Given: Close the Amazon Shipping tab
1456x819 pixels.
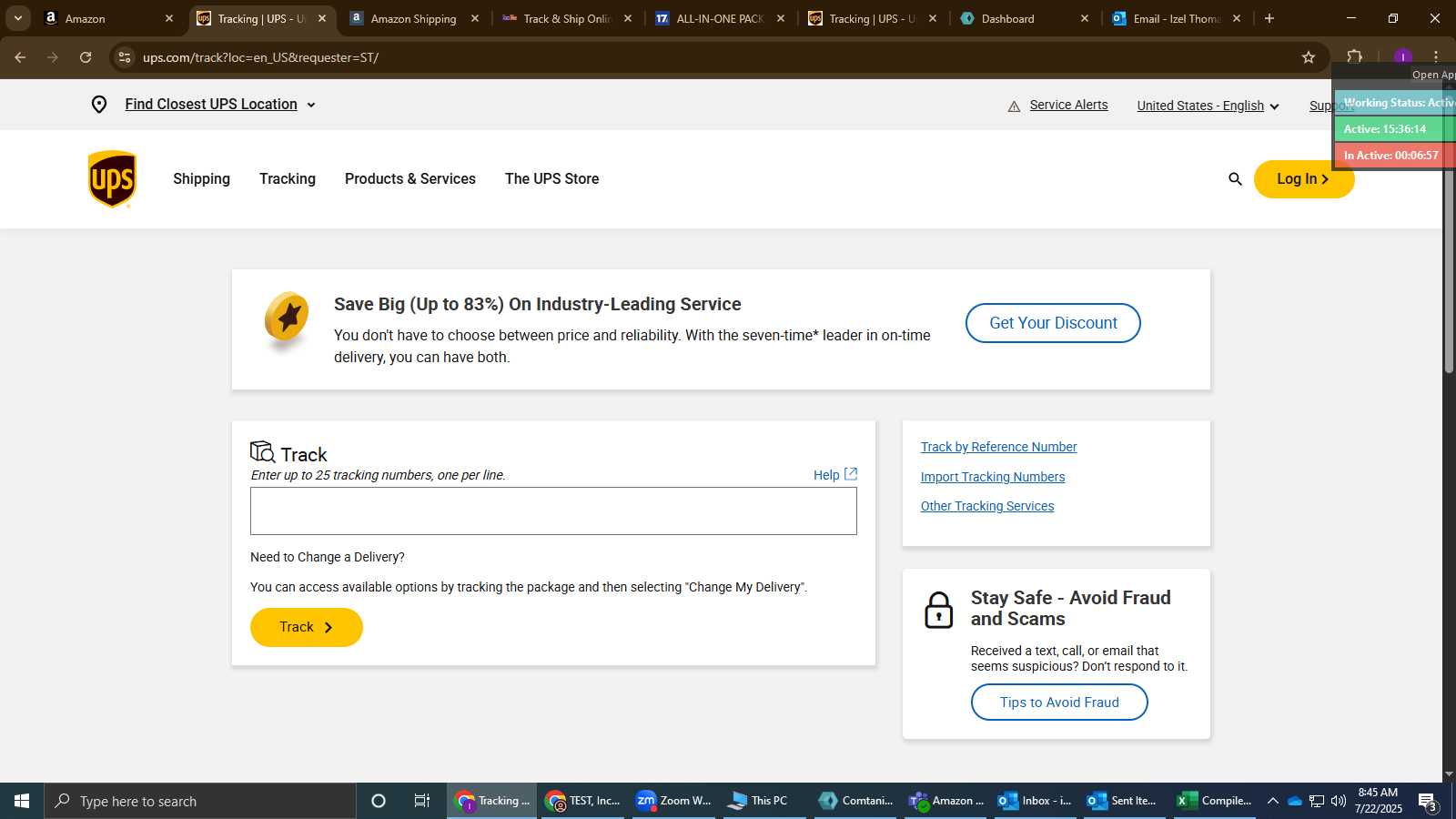Looking at the screenshot, I should tap(474, 18).
